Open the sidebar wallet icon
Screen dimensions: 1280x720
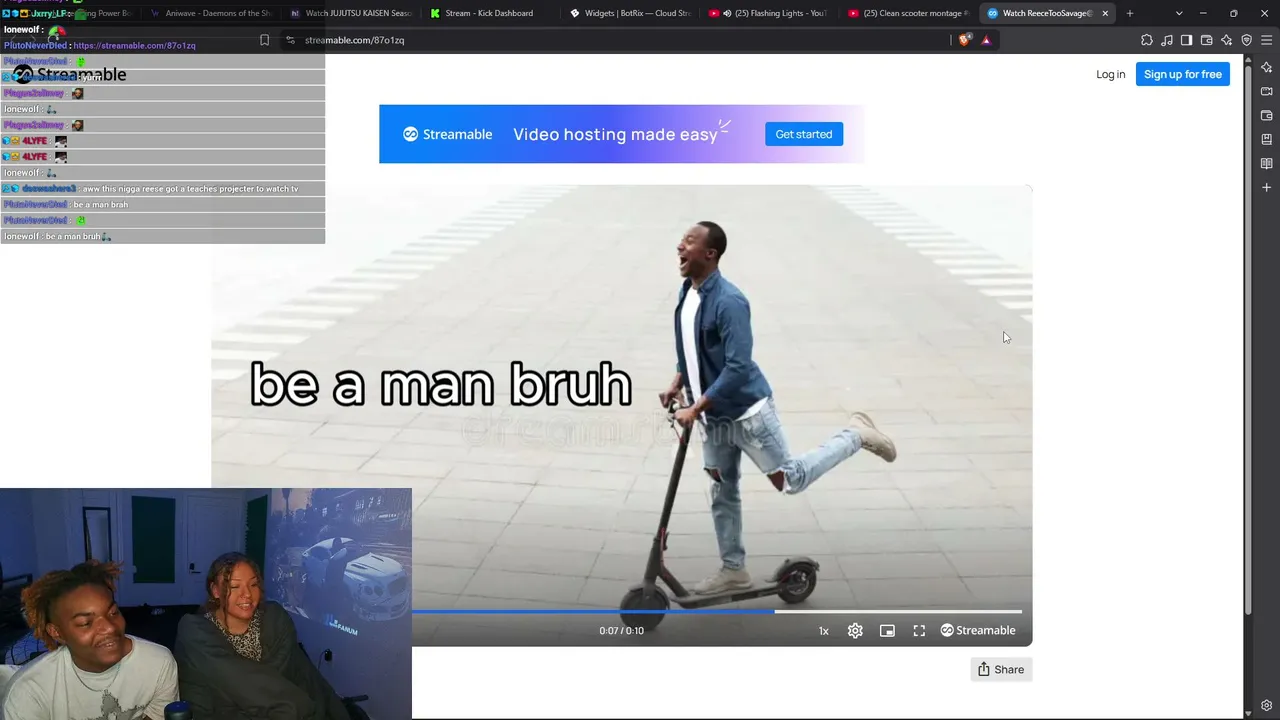pos(1267,115)
